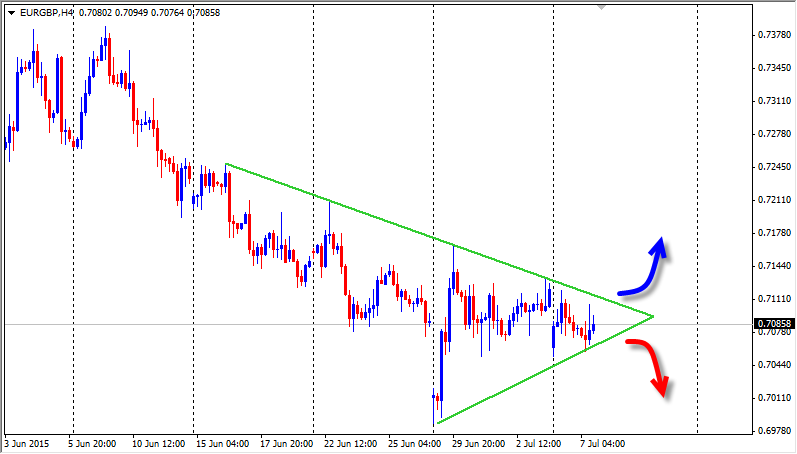Click the 0.71780 price axis label
Image resolution: width=797 pixels, height=454 pixels.
coord(775,233)
